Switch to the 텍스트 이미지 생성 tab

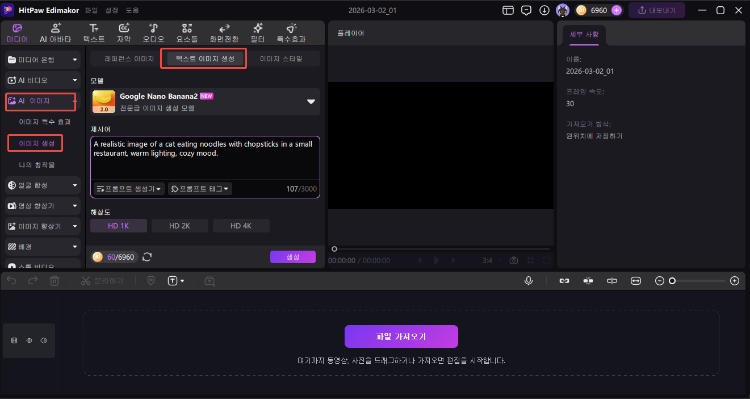pyautogui.click(x=204, y=59)
